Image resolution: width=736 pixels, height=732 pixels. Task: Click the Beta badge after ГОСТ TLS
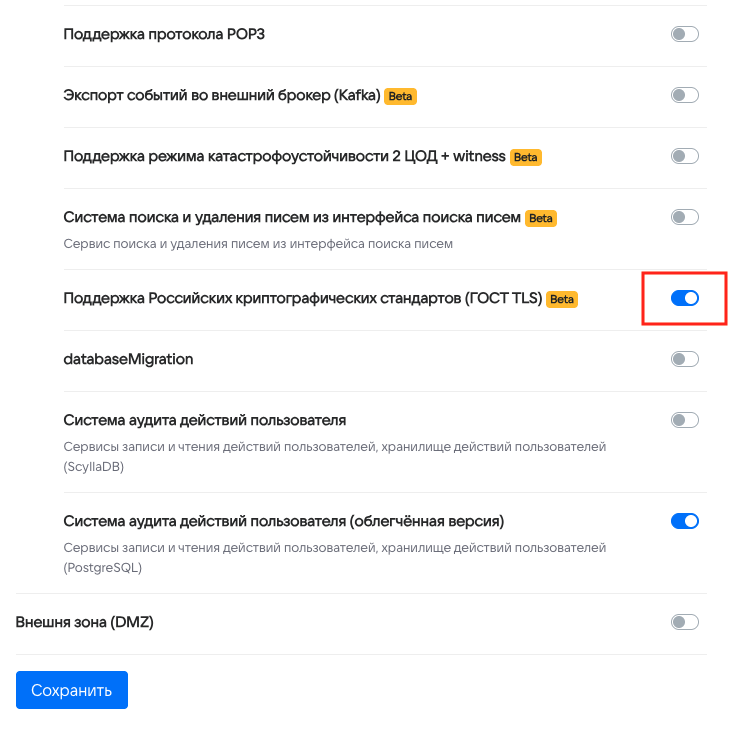tap(562, 299)
